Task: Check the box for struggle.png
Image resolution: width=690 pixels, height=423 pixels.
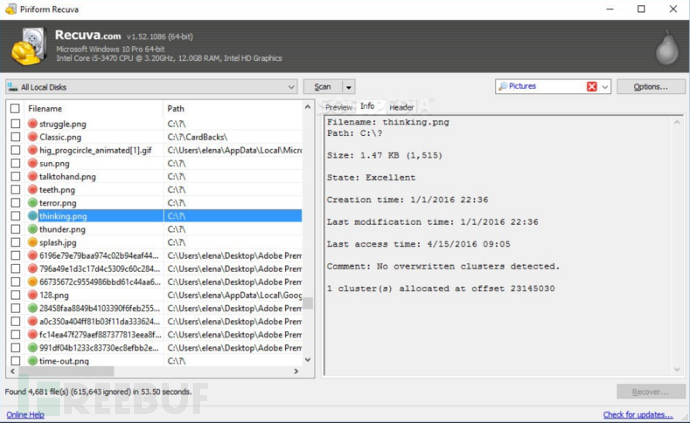Action: pyautogui.click(x=15, y=124)
